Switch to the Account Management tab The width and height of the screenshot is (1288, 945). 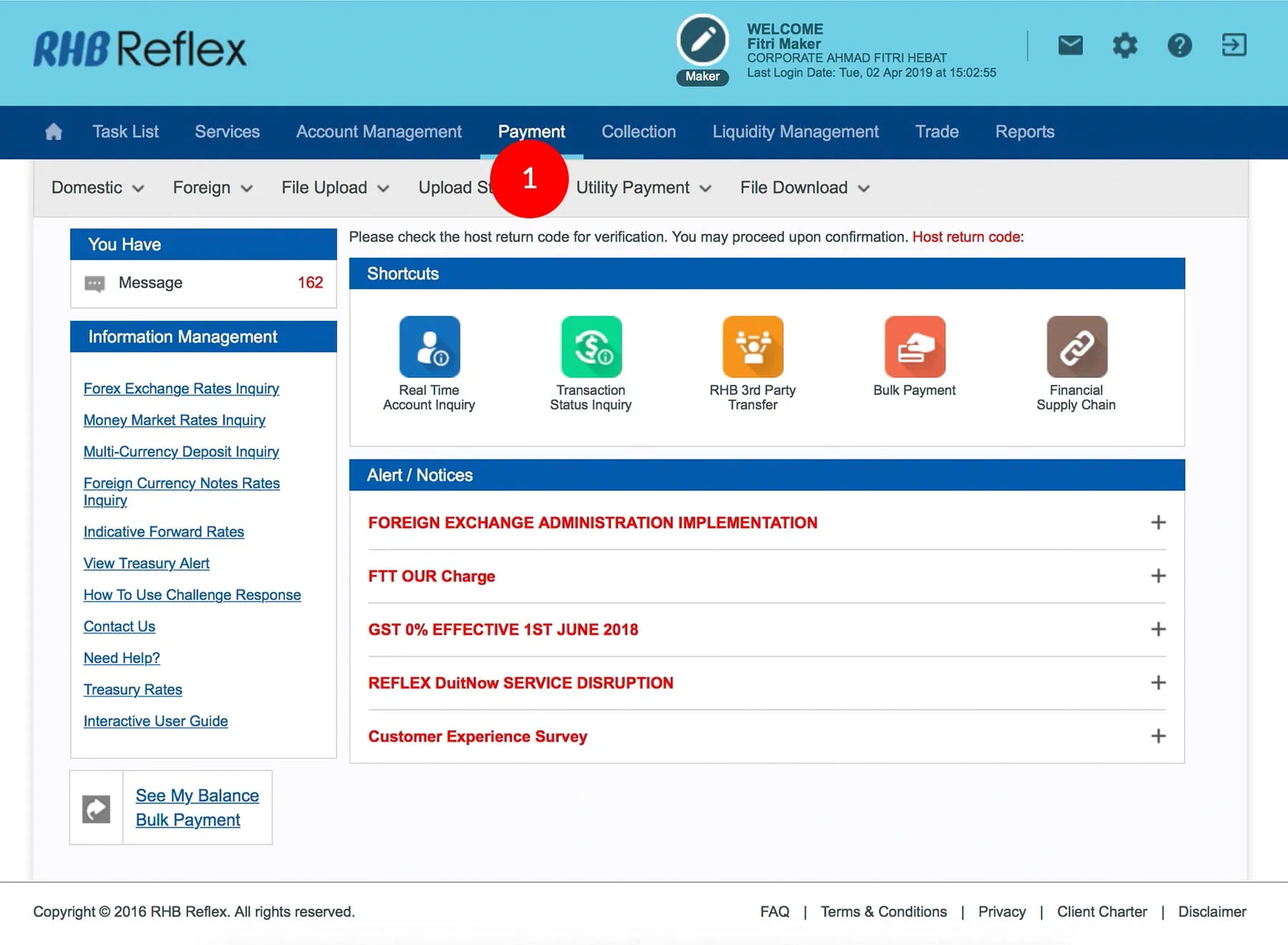coord(379,132)
